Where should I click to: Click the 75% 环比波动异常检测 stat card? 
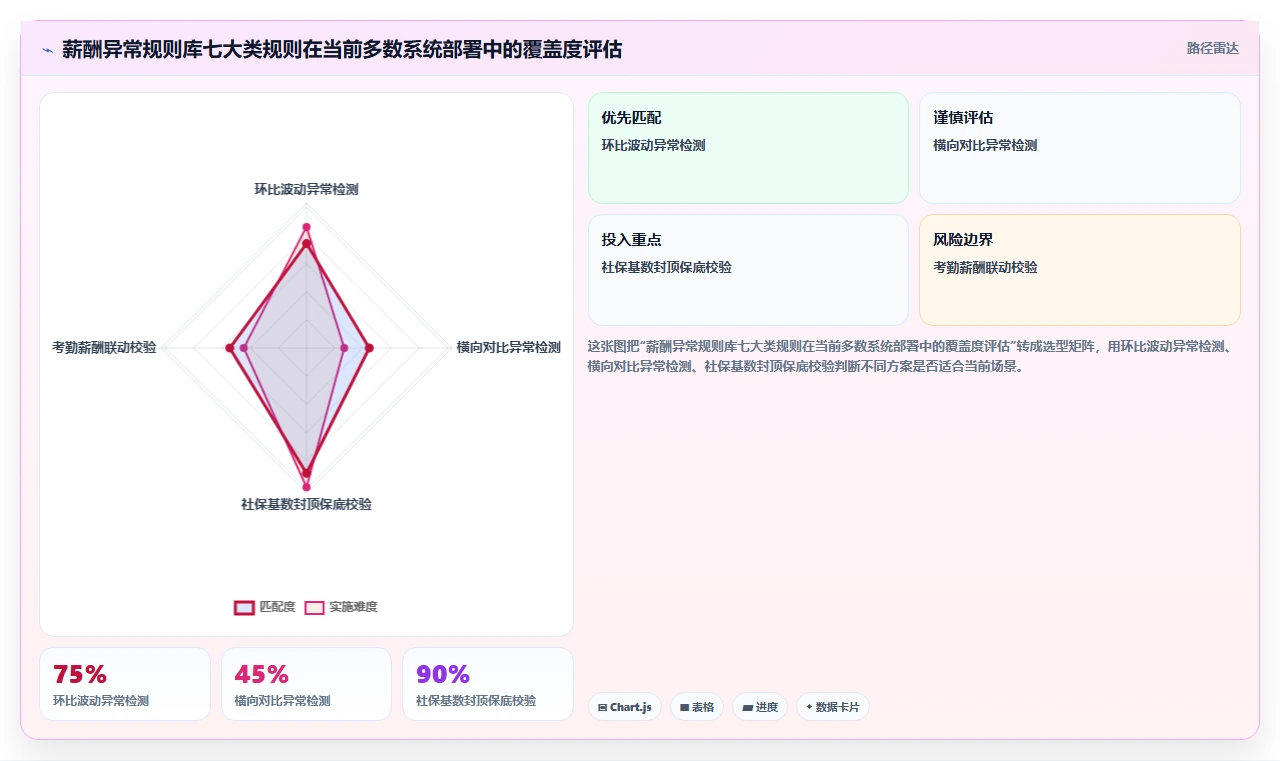(x=125, y=684)
